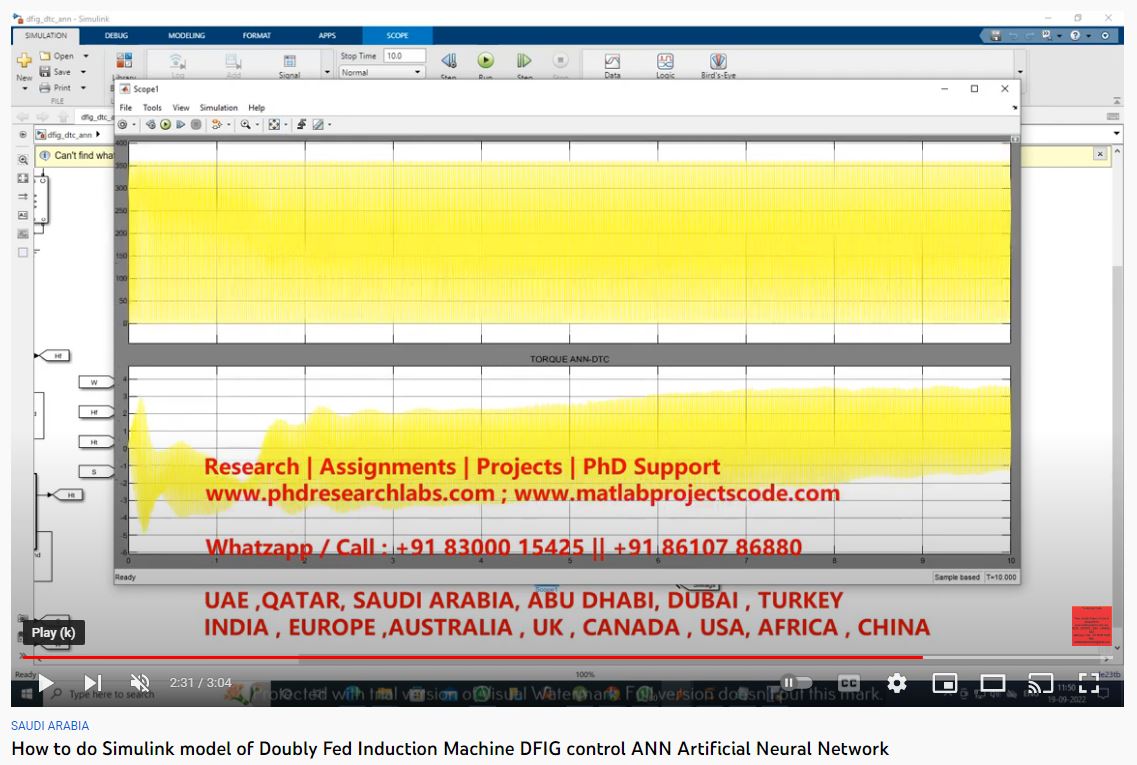Image resolution: width=1137 pixels, height=765 pixels.
Task: Switch to the MODELING ribbon tab
Action: 186,35
